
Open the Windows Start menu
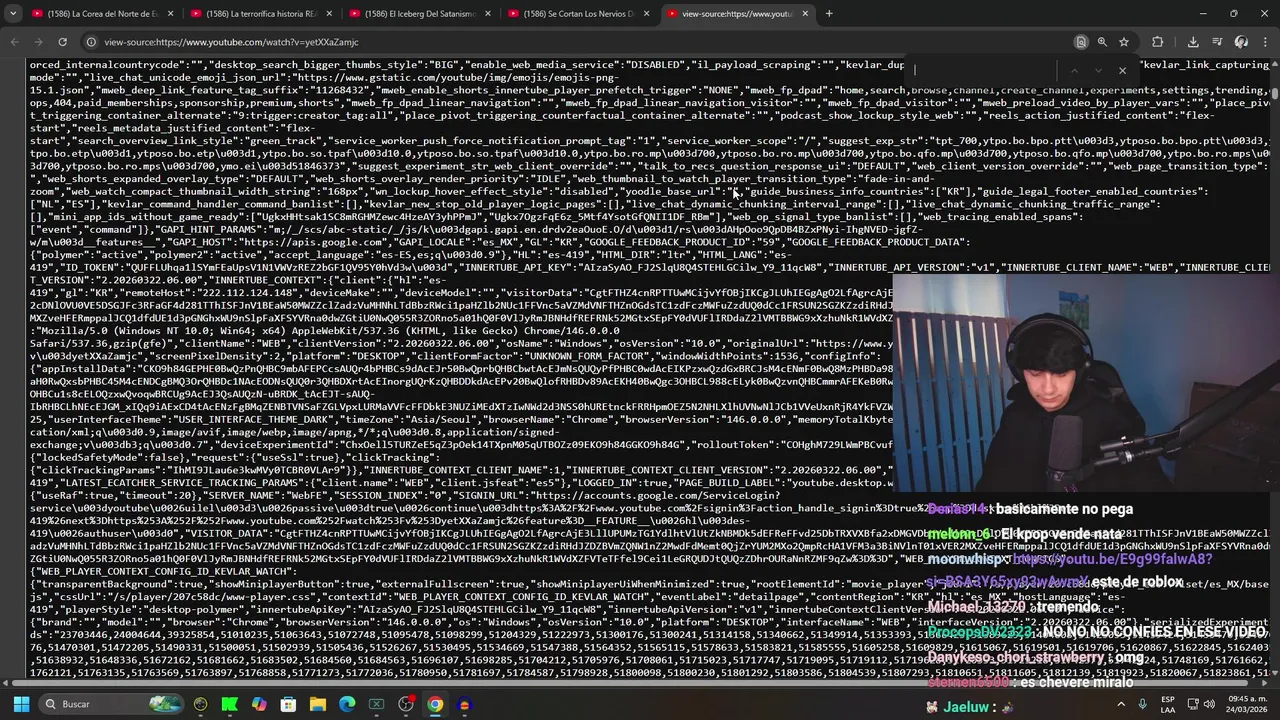[x=21, y=704]
